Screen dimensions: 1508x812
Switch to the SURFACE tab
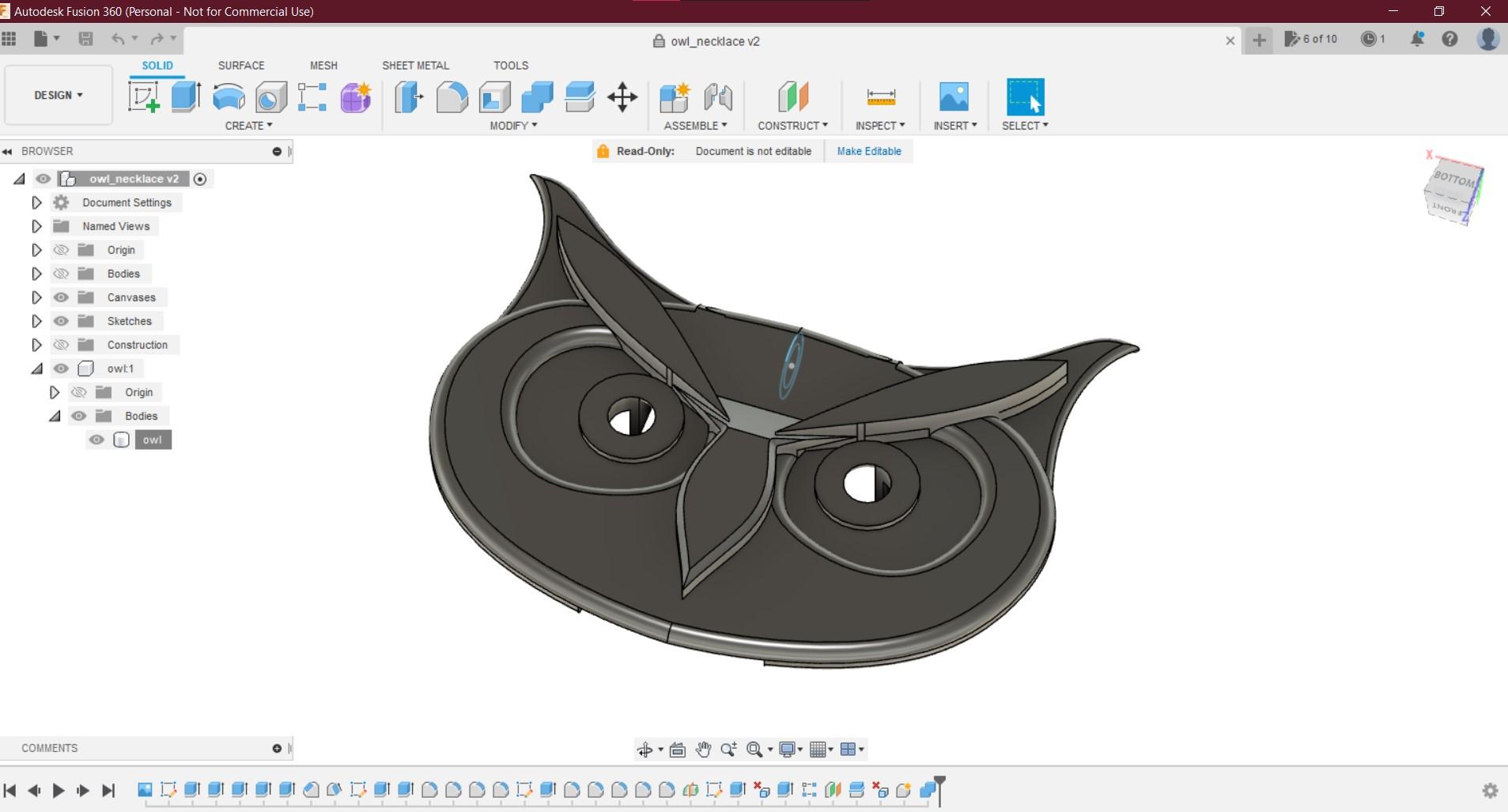(240, 65)
